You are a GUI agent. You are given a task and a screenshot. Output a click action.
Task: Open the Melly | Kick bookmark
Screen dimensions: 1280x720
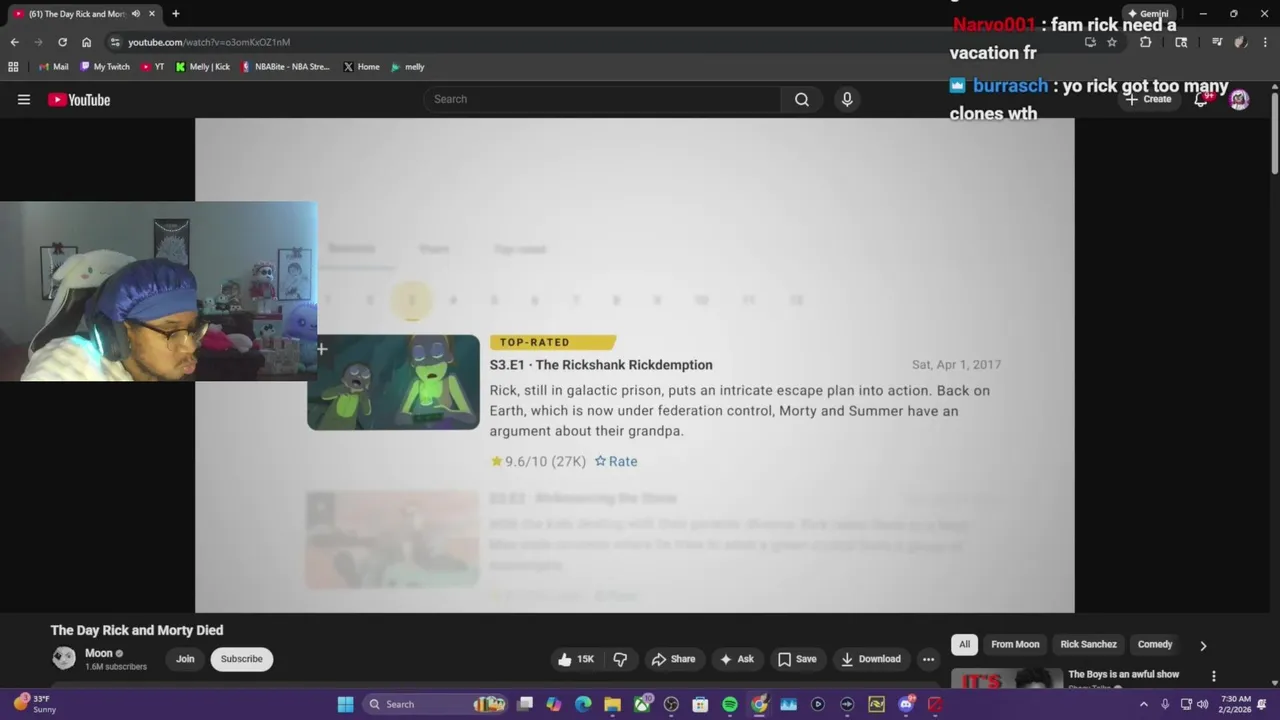pos(203,67)
